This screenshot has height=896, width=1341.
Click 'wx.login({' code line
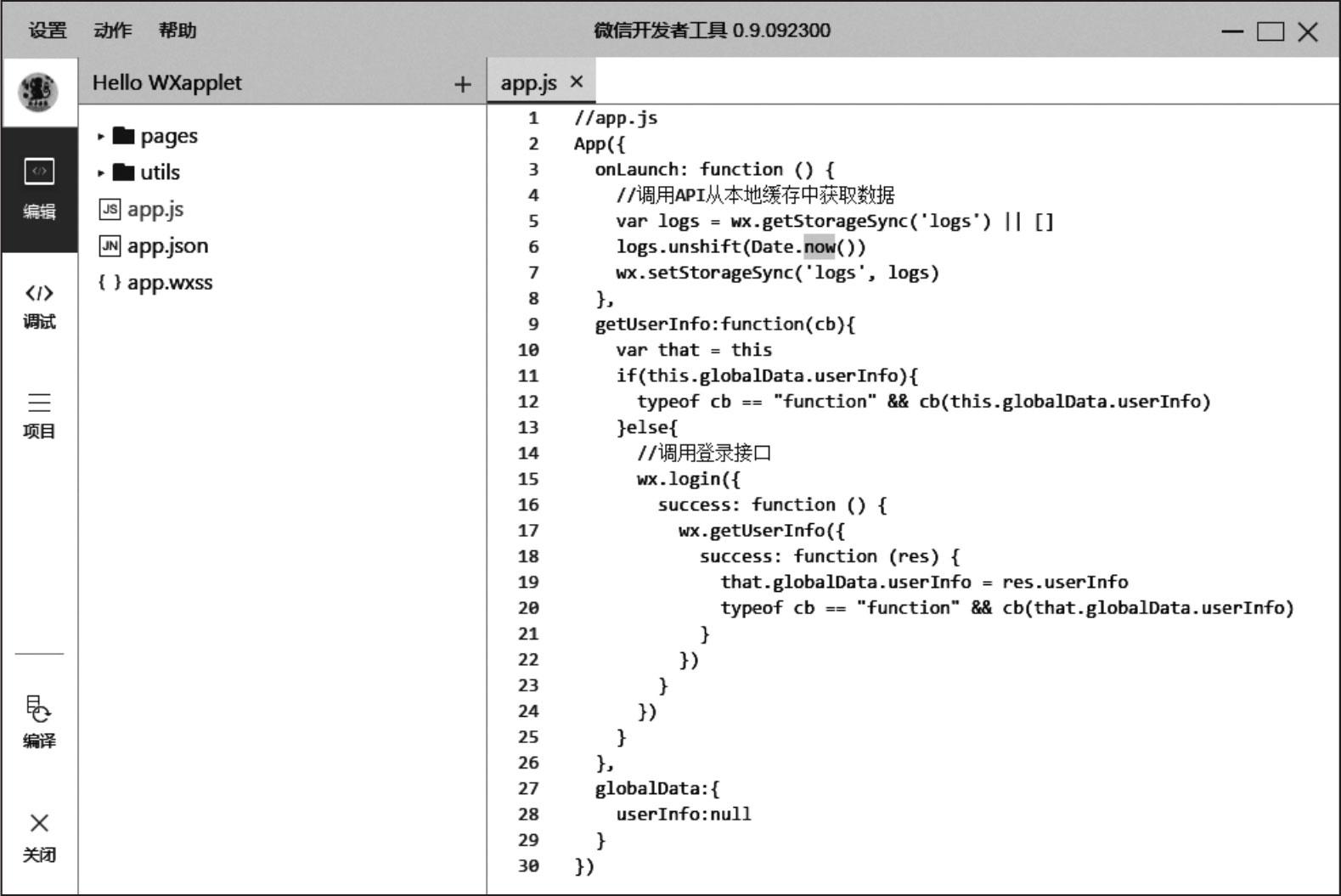(x=688, y=479)
